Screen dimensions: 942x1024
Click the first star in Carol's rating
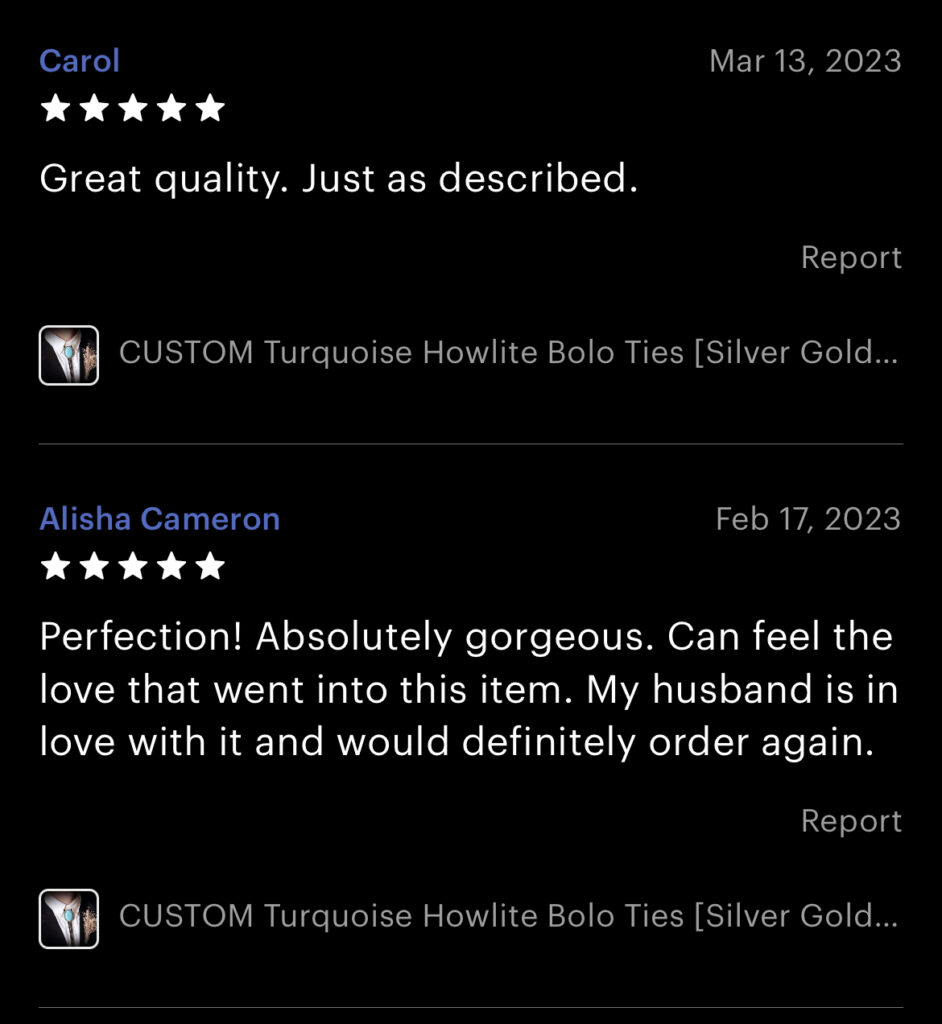coord(56,108)
